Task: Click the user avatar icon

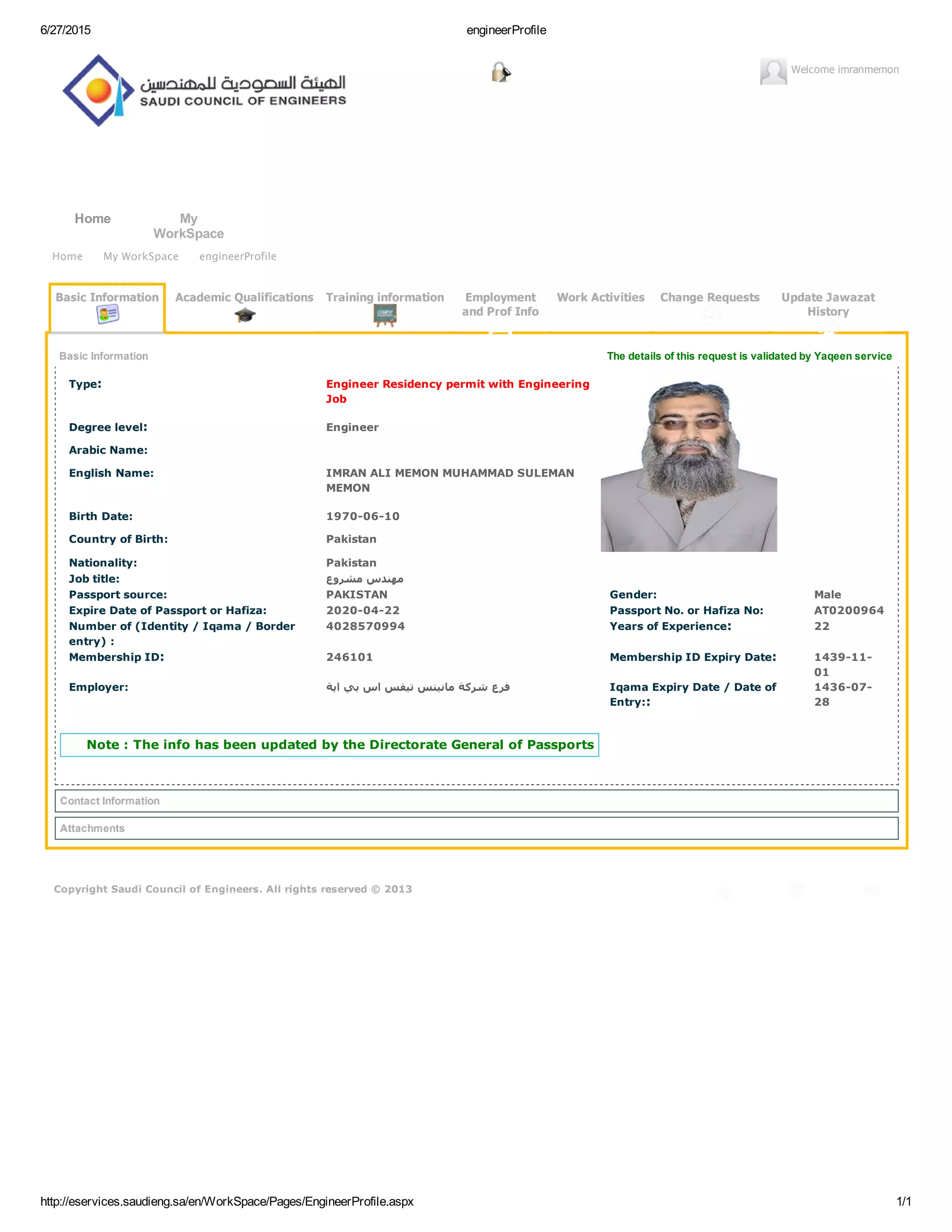Action: (x=773, y=72)
